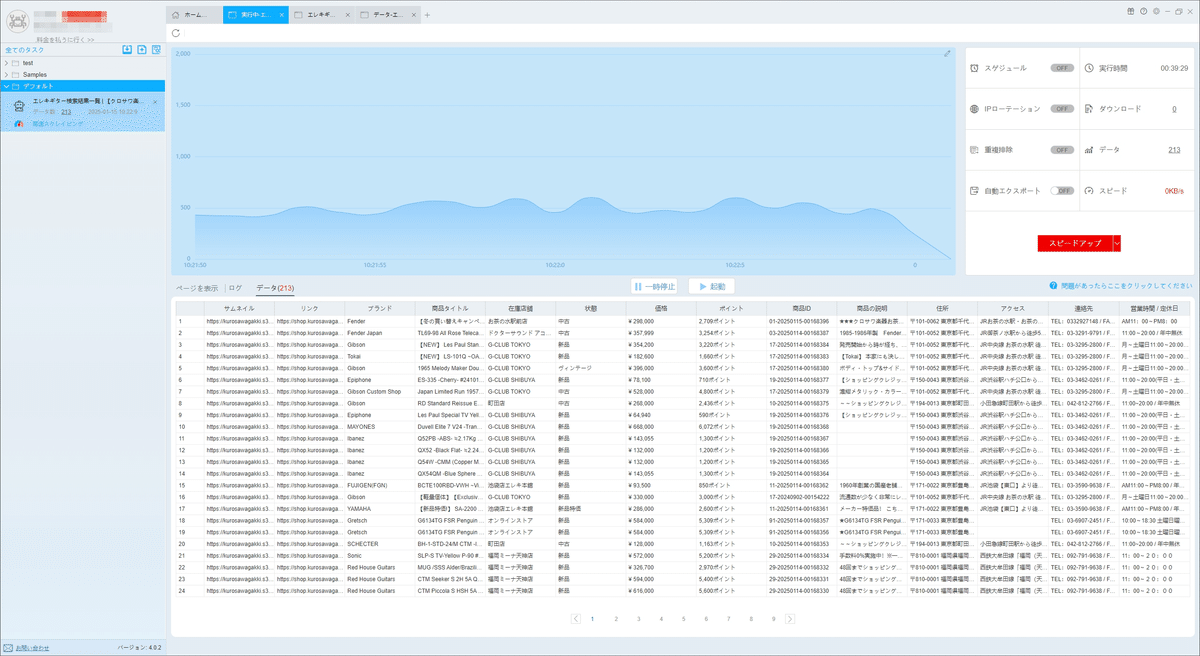The width and height of the screenshot is (1200, 656).
Task: Go to page 2 of results
Action: (615, 619)
